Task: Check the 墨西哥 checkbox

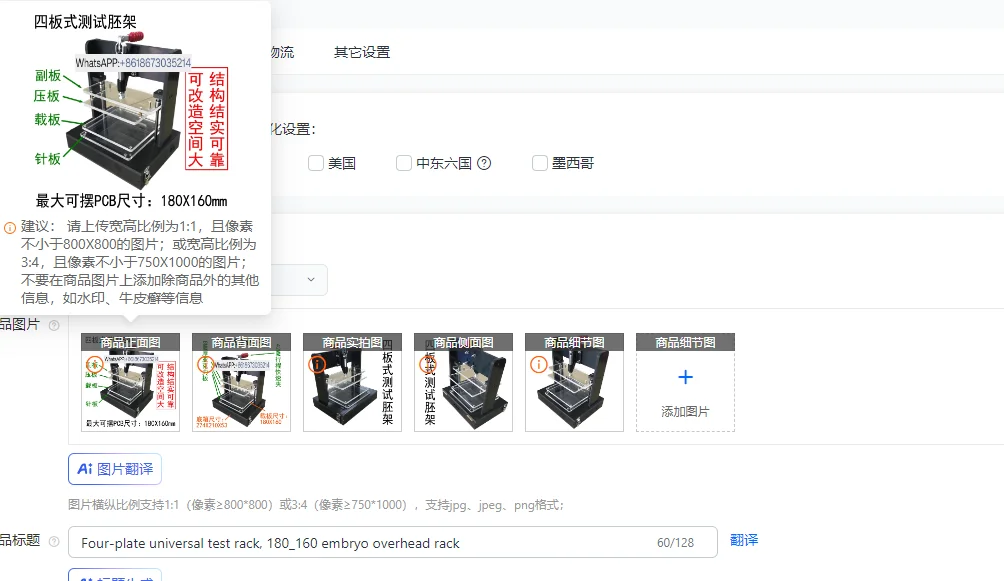Action: tap(540, 163)
